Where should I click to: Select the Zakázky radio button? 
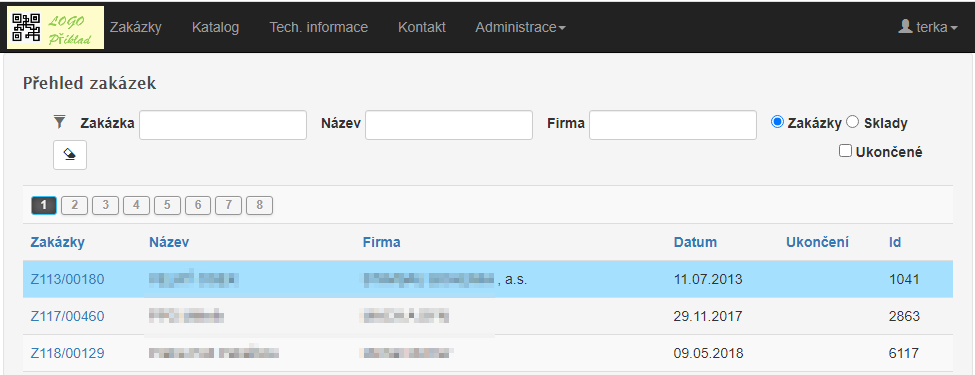[777, 122]
